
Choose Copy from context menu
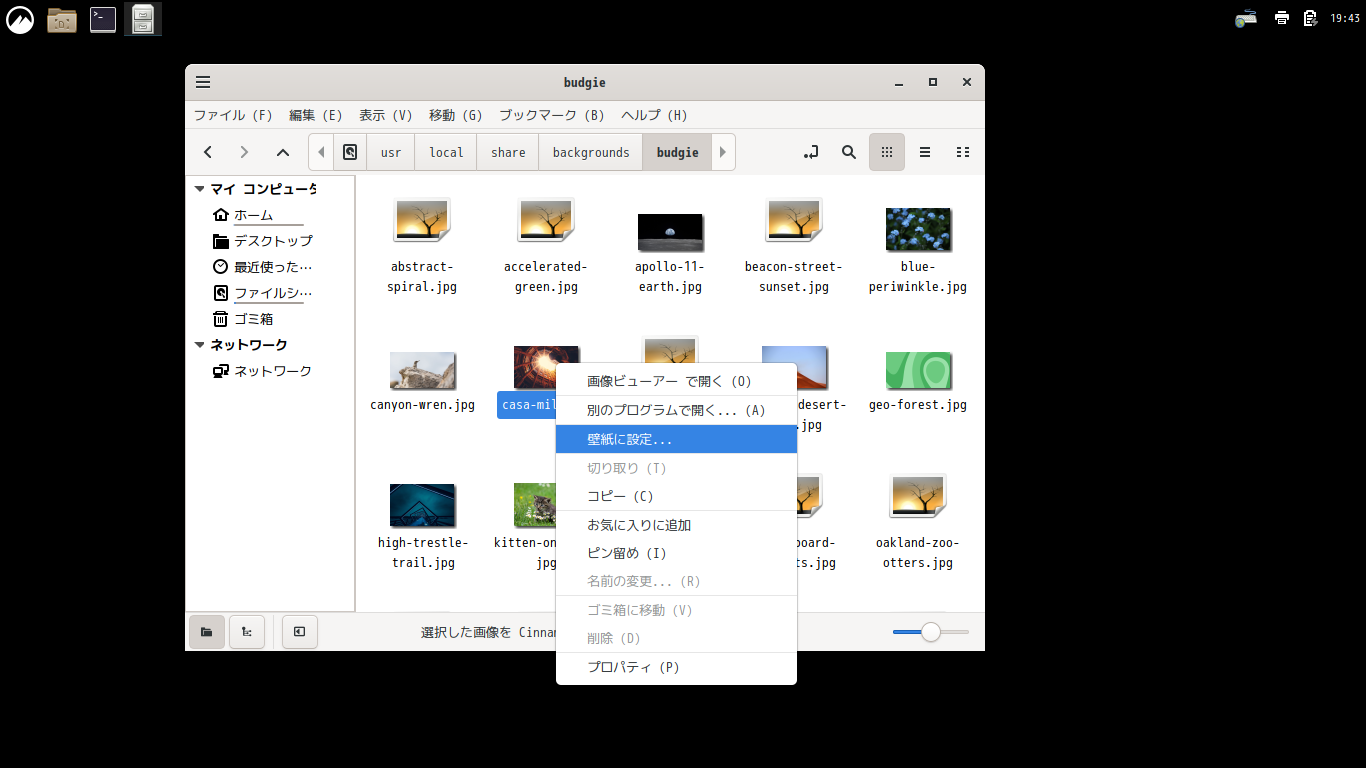[x=676, y=496]
